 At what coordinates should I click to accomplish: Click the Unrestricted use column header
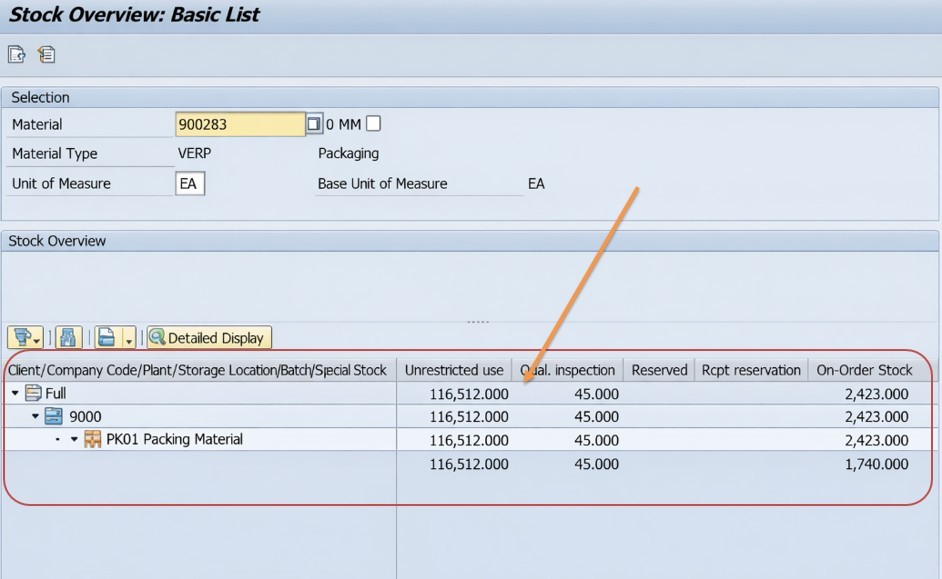[x=454, y=370]
